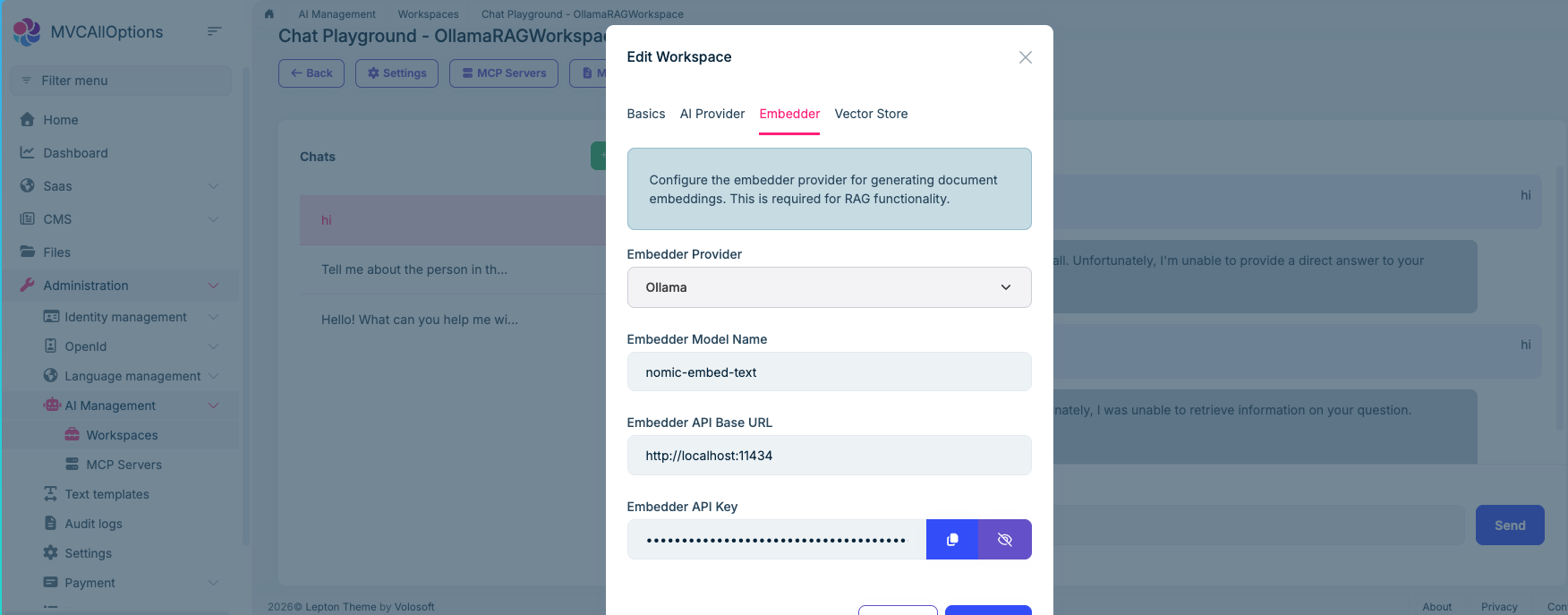This screenshot has width=1568, height=615.
Task: Click the home breadcrumb icon
Action: coord(269,14)
